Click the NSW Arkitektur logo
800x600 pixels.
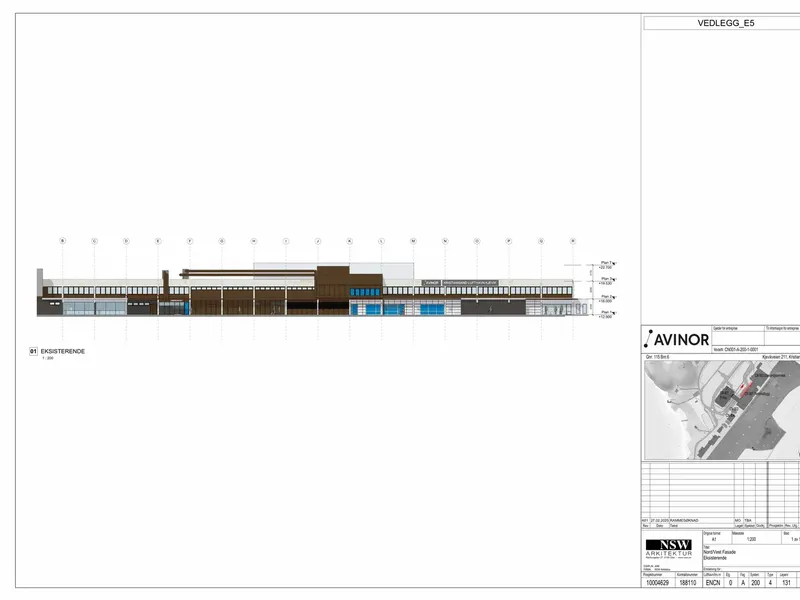pos(668,548)
